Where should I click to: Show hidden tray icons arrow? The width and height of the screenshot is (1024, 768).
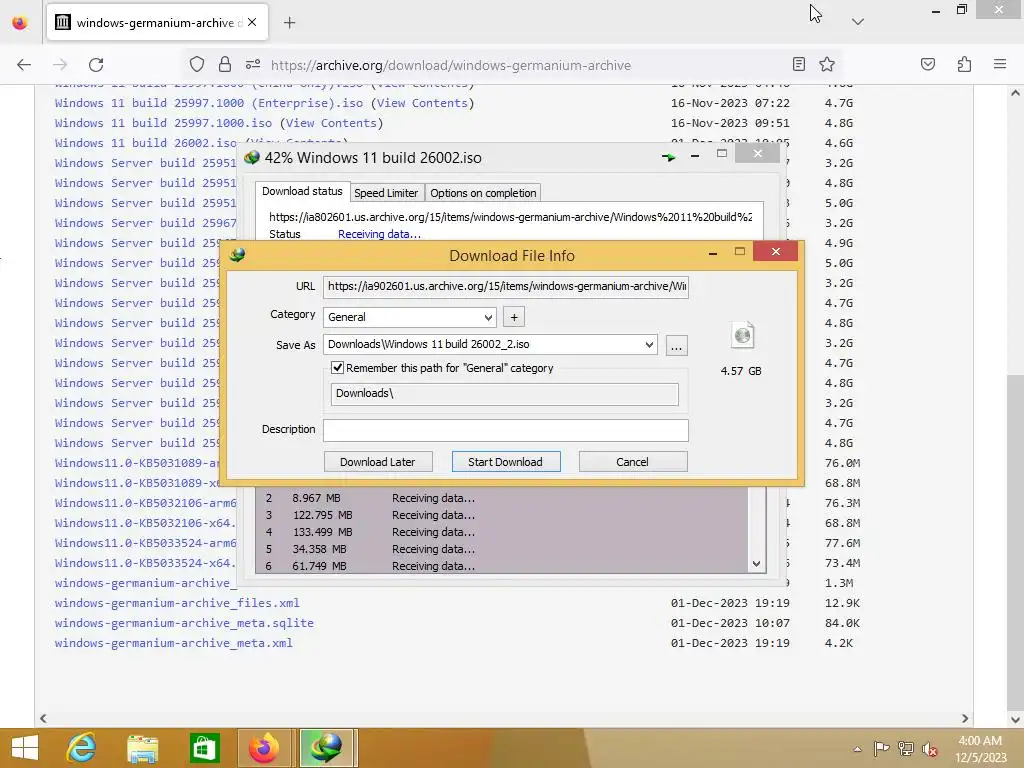857,749
